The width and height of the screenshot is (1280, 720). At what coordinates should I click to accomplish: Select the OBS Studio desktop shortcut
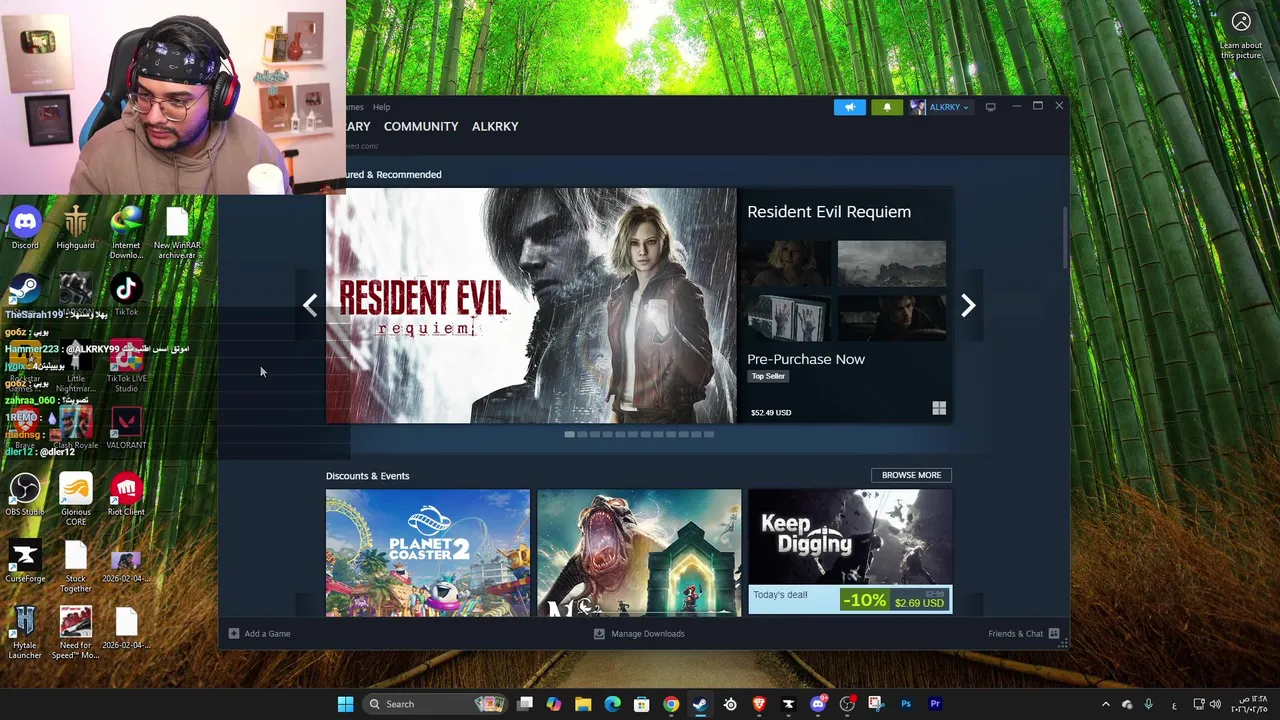point(25,495)
